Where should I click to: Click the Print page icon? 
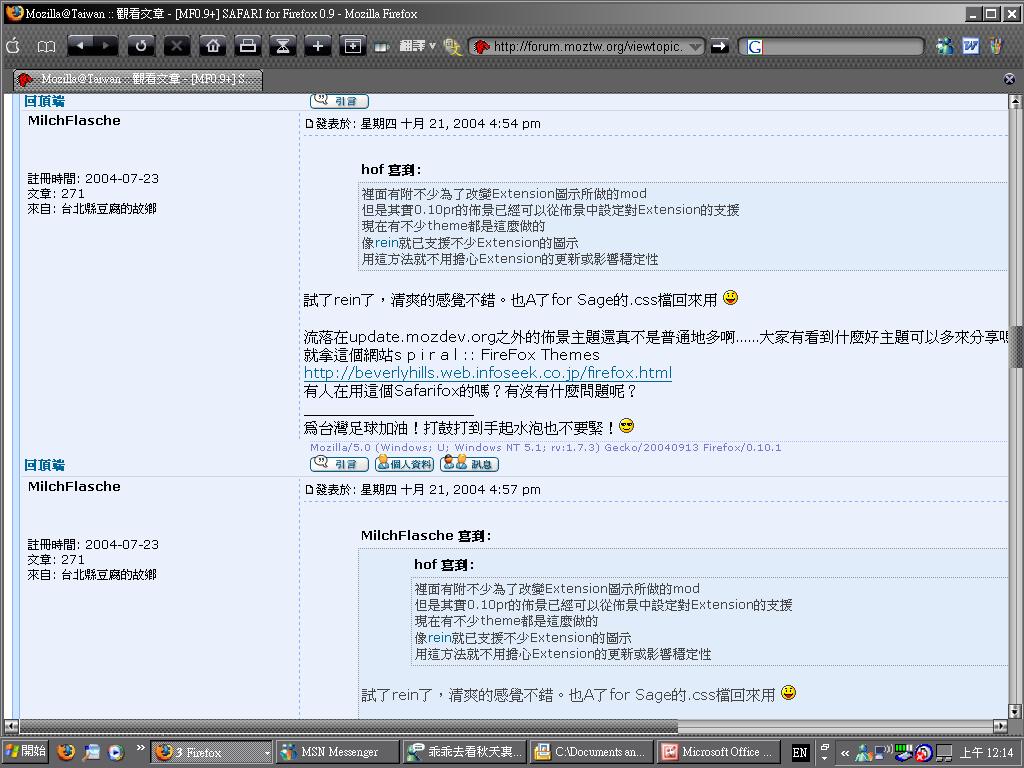pos(247,46)
